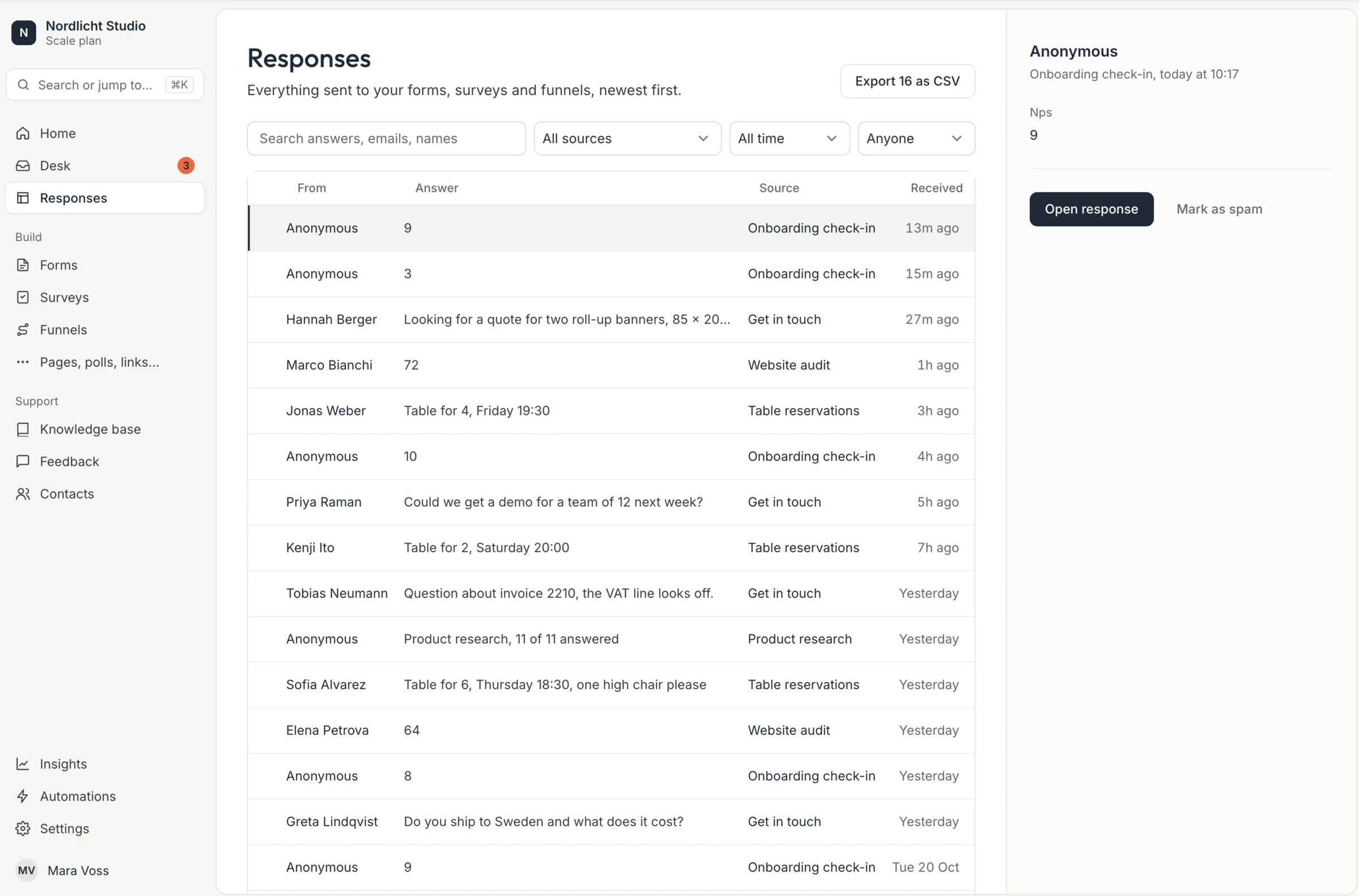The width and height of the screenshot is (1359, 896).
Task: Click the Settings gear icon
Action: pos(23,829)
